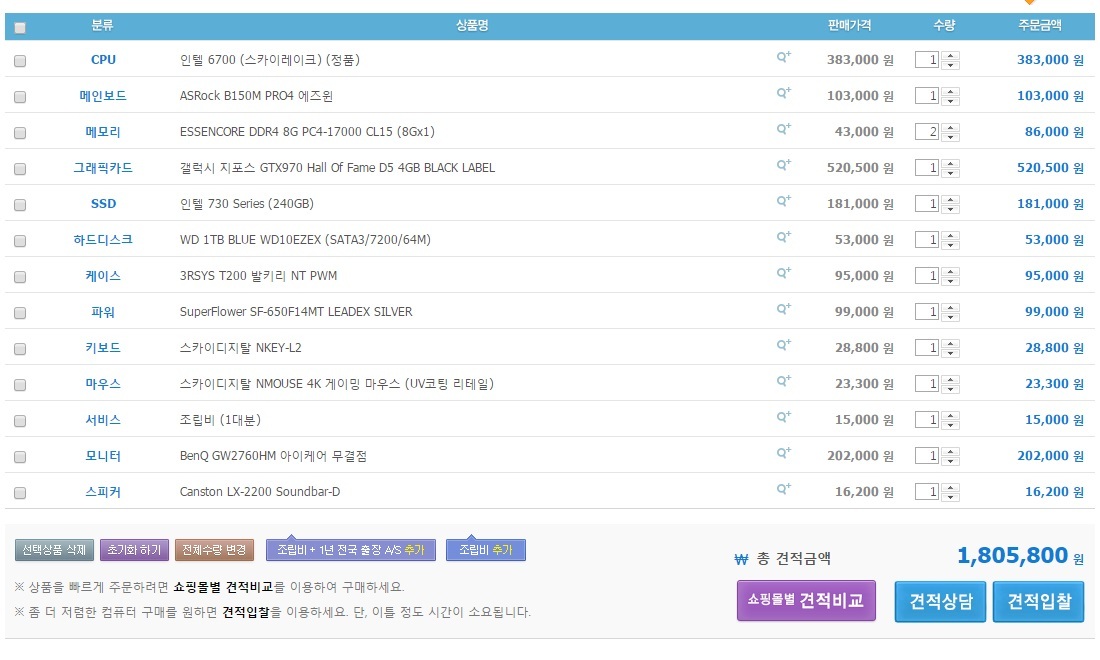Open detail magnifier for NMOUSE 4K mouse row
The height and width of the screenshot is (660, 1100).
click(784, 381)
